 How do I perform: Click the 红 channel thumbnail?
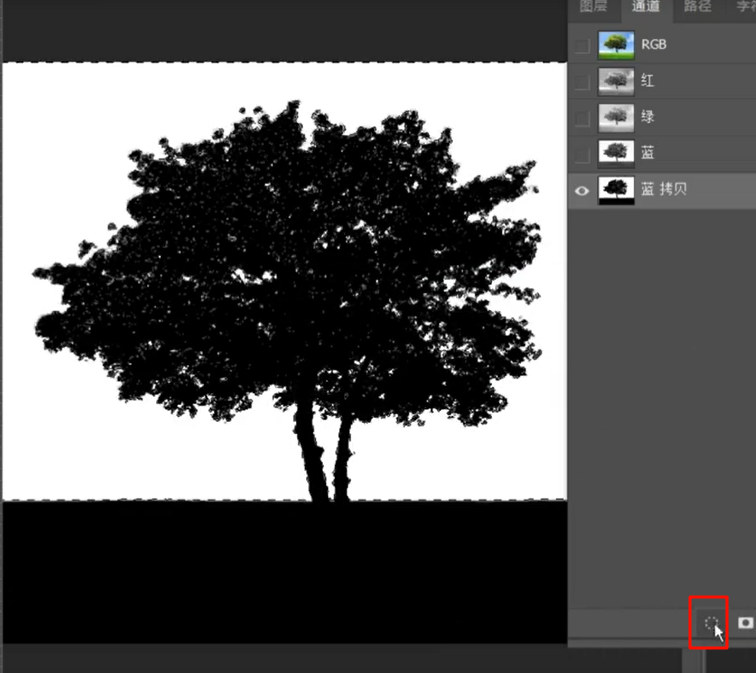pyautogui.click(x=614, y=81)
